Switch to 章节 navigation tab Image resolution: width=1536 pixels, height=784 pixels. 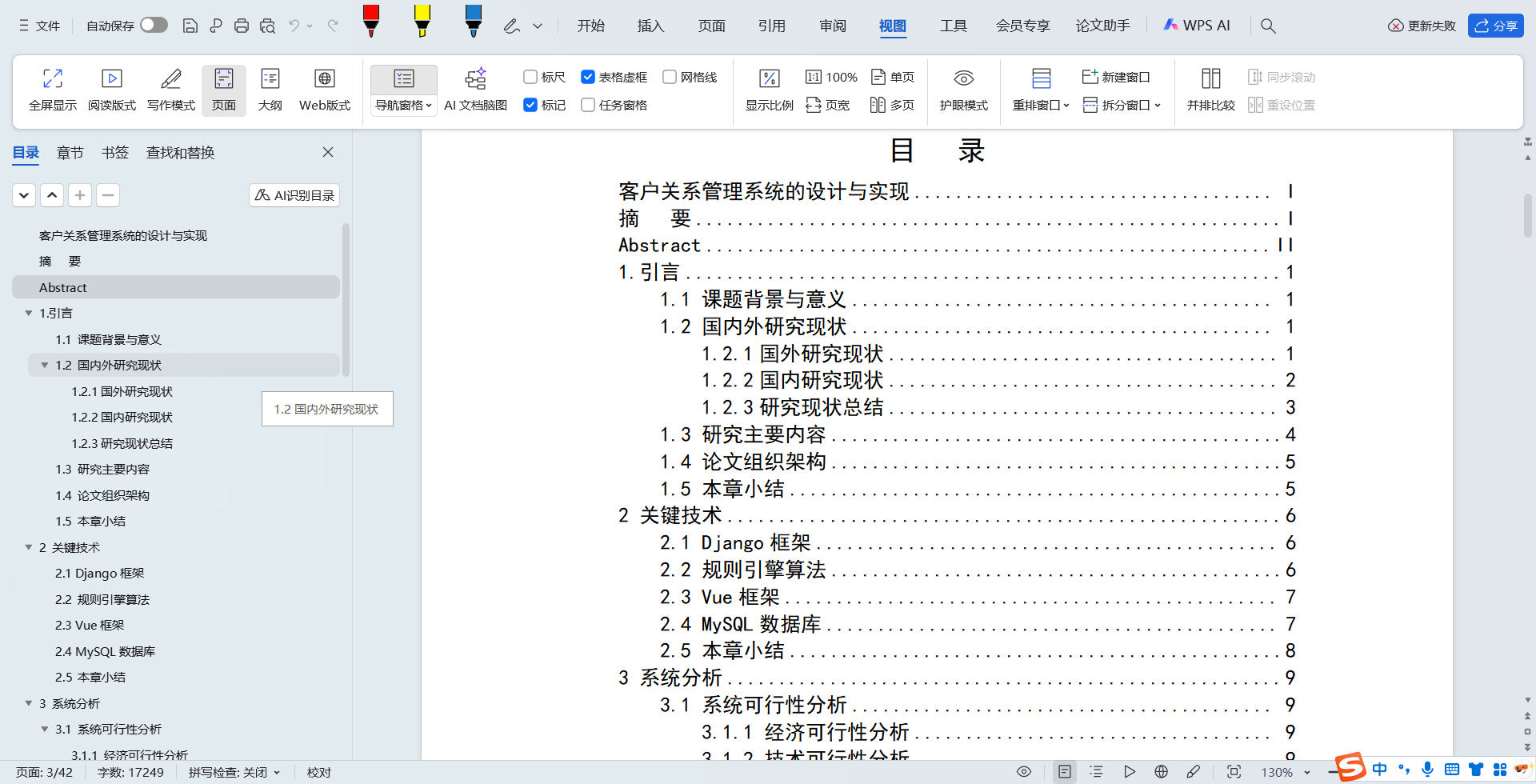tap(70, 152)
